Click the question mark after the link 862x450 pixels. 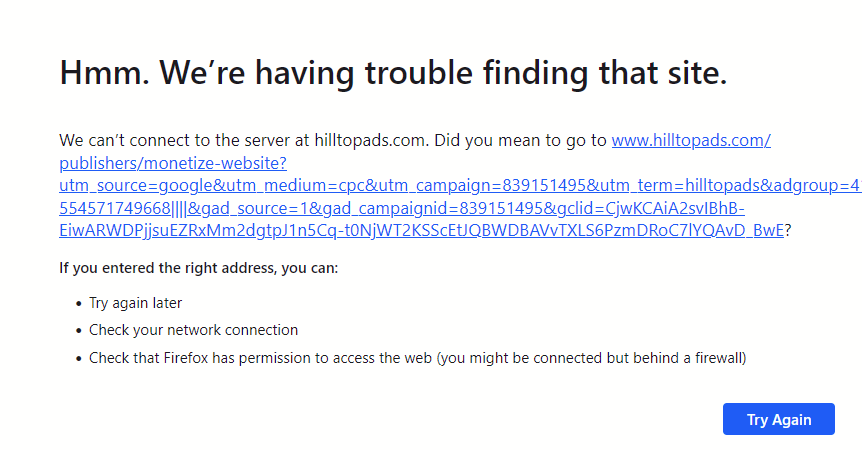[x=788, y=229]
